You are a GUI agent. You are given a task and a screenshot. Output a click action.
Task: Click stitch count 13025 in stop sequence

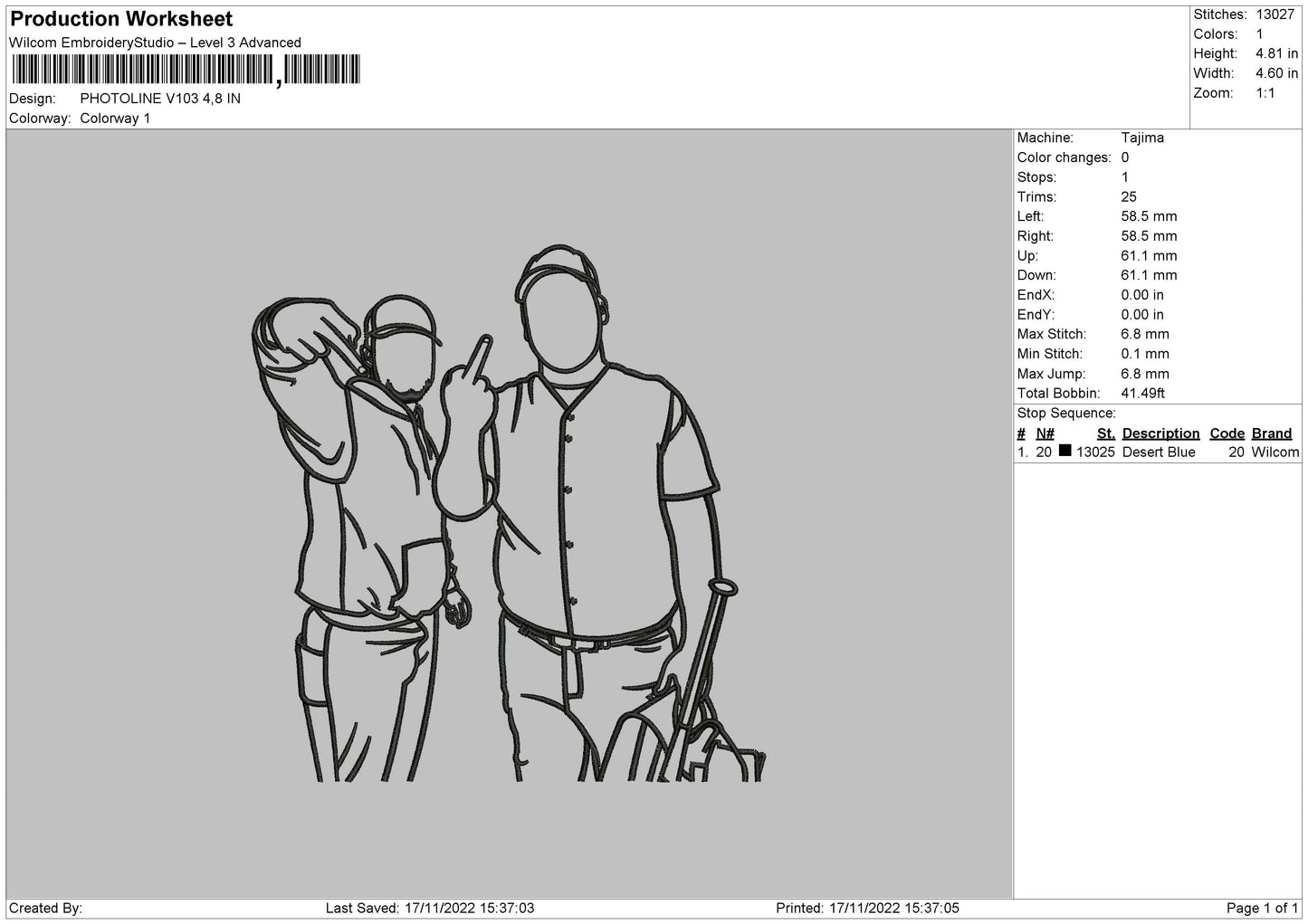pyautogui.click(x=1095, y=452)
